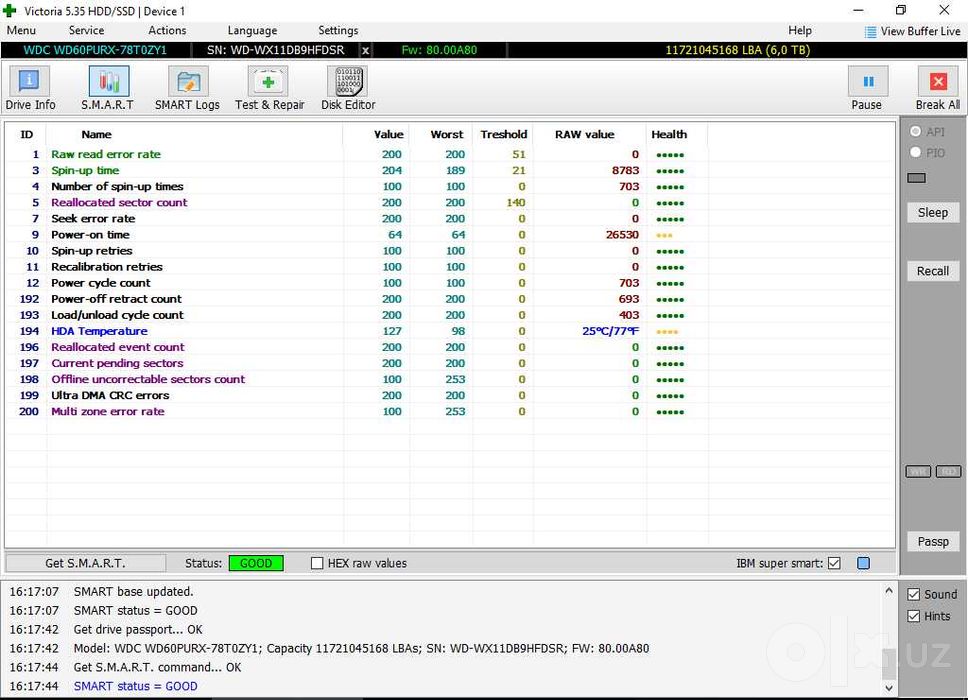Click the Get S.M.A.R.T. button
The image size is (968, 700).
[85, 563]
